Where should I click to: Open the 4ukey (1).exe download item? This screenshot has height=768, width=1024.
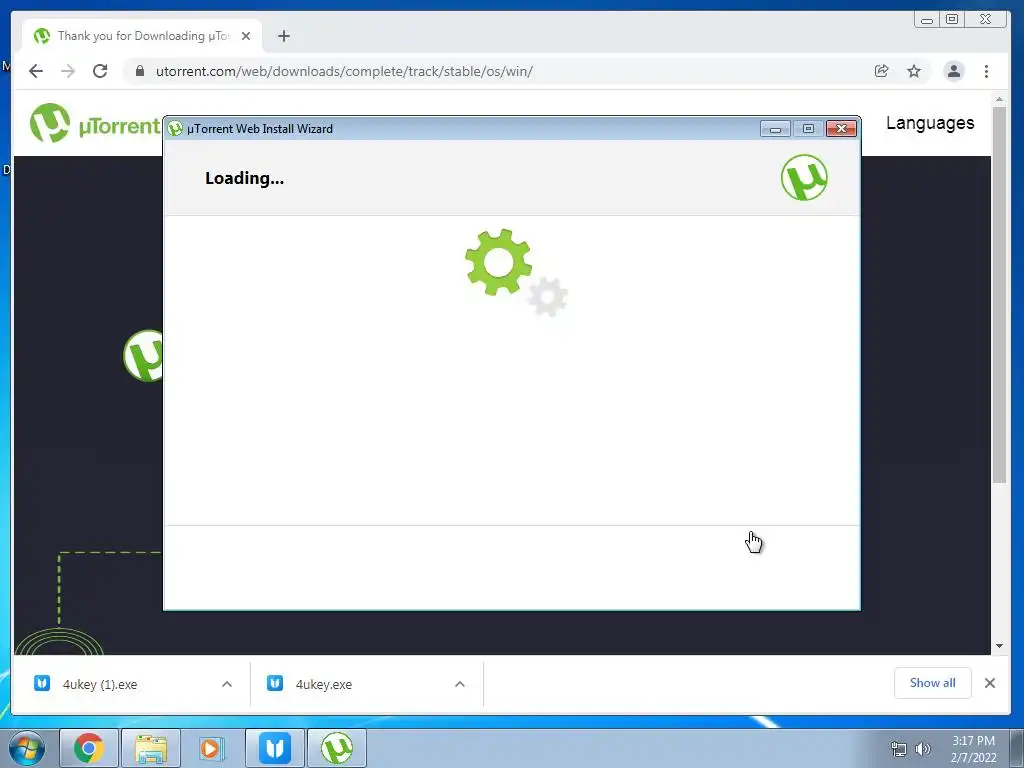99,684
